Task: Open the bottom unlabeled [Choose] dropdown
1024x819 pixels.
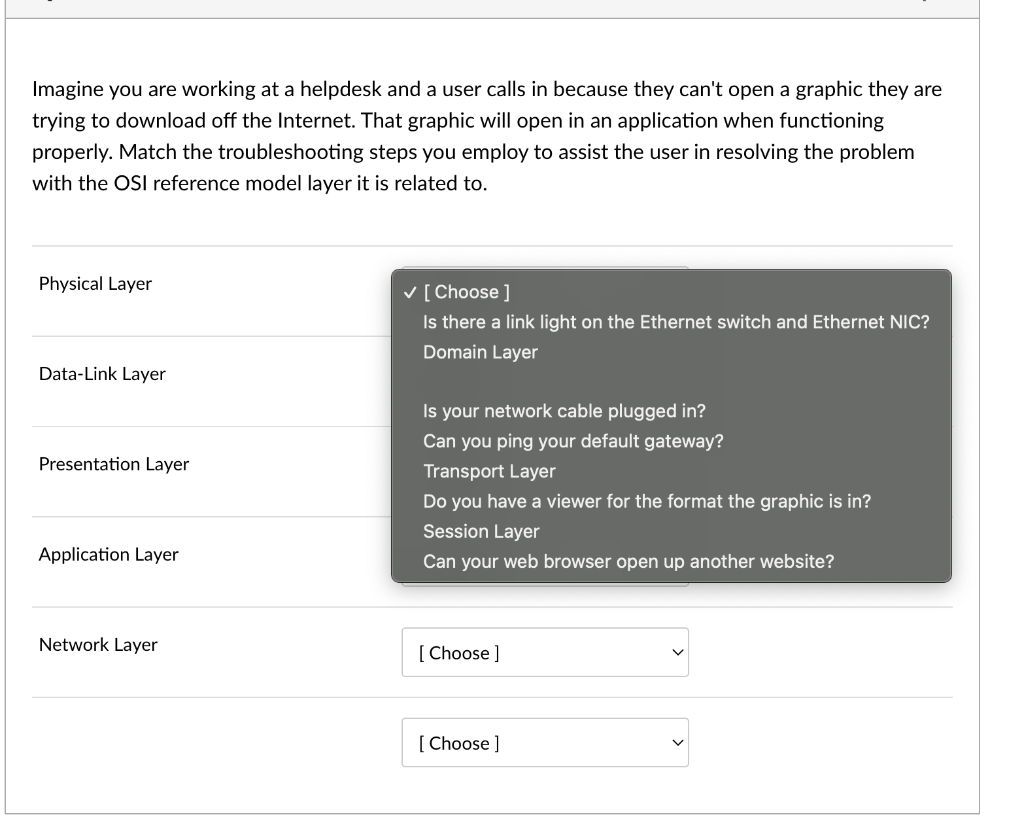Action: (x=545, y=743)
